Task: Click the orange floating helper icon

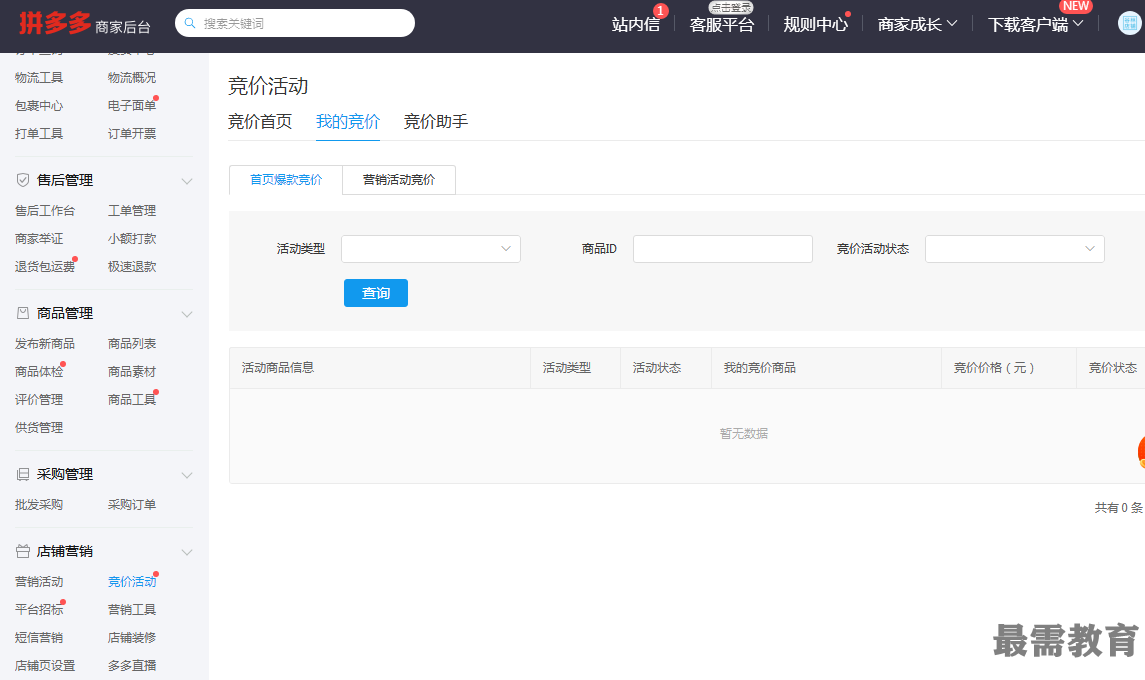Action: (1141, 451)
